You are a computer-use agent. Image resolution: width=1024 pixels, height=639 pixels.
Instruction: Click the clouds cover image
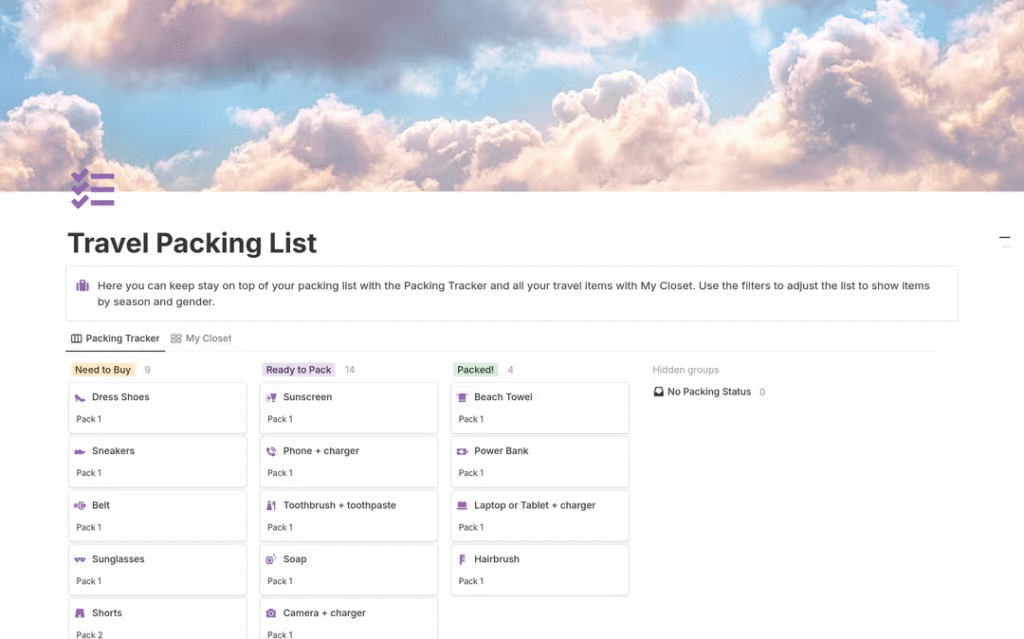512,95
